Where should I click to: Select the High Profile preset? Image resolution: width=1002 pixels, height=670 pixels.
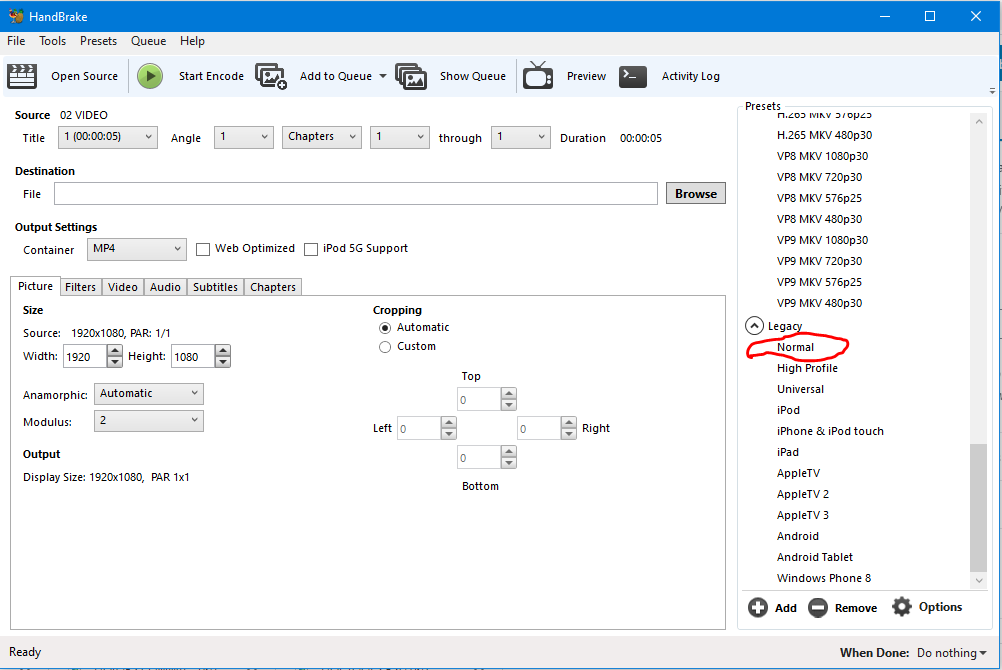pyautogui.click(x=807, y=368)
